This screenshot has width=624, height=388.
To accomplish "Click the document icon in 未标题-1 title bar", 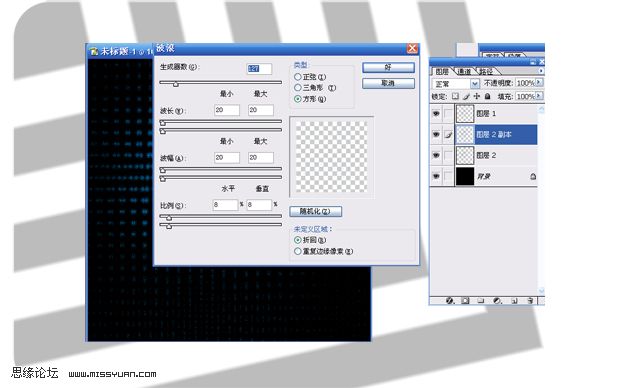I will point(94,51).
